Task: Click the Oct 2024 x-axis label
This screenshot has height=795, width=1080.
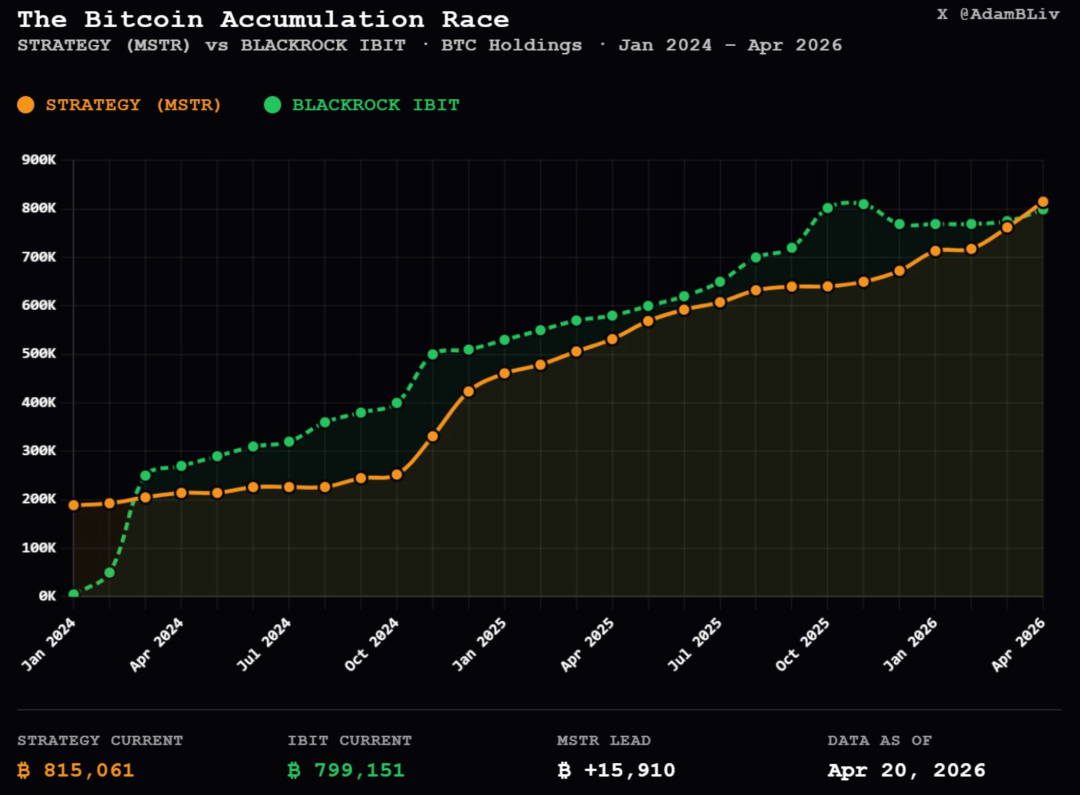Action: (371, 644)
